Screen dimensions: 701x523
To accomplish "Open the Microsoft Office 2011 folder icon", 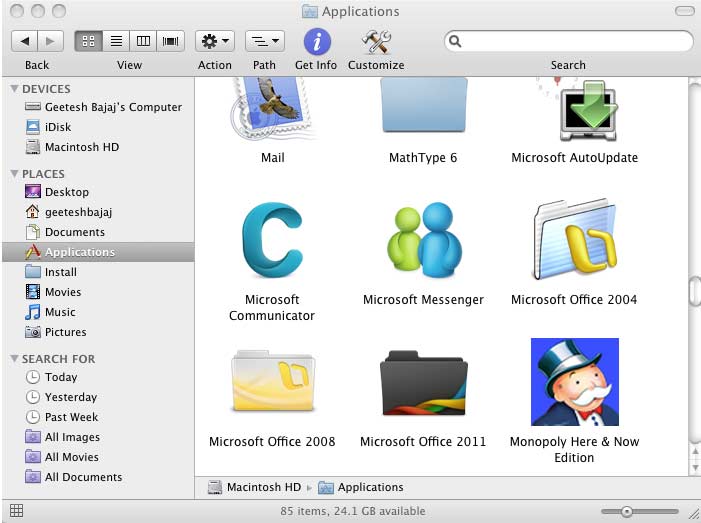I will click(x=423, y=384).
